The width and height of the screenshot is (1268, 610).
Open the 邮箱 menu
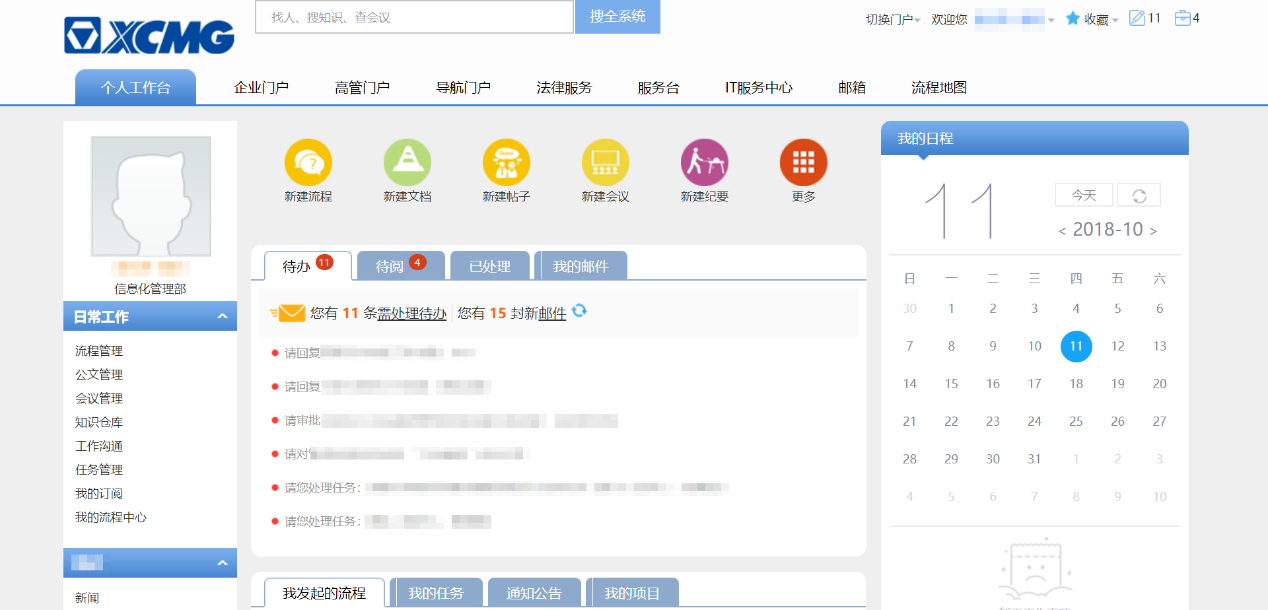tap(852, 88)
